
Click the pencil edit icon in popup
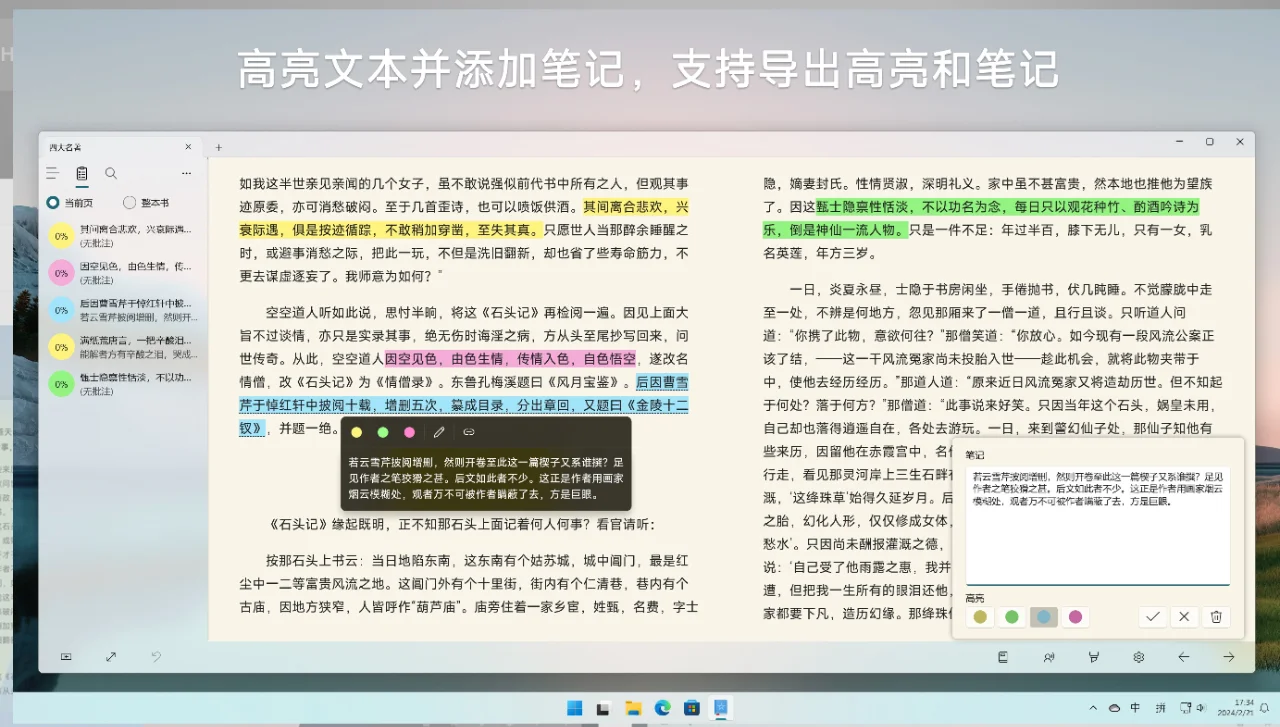(438, 432)
